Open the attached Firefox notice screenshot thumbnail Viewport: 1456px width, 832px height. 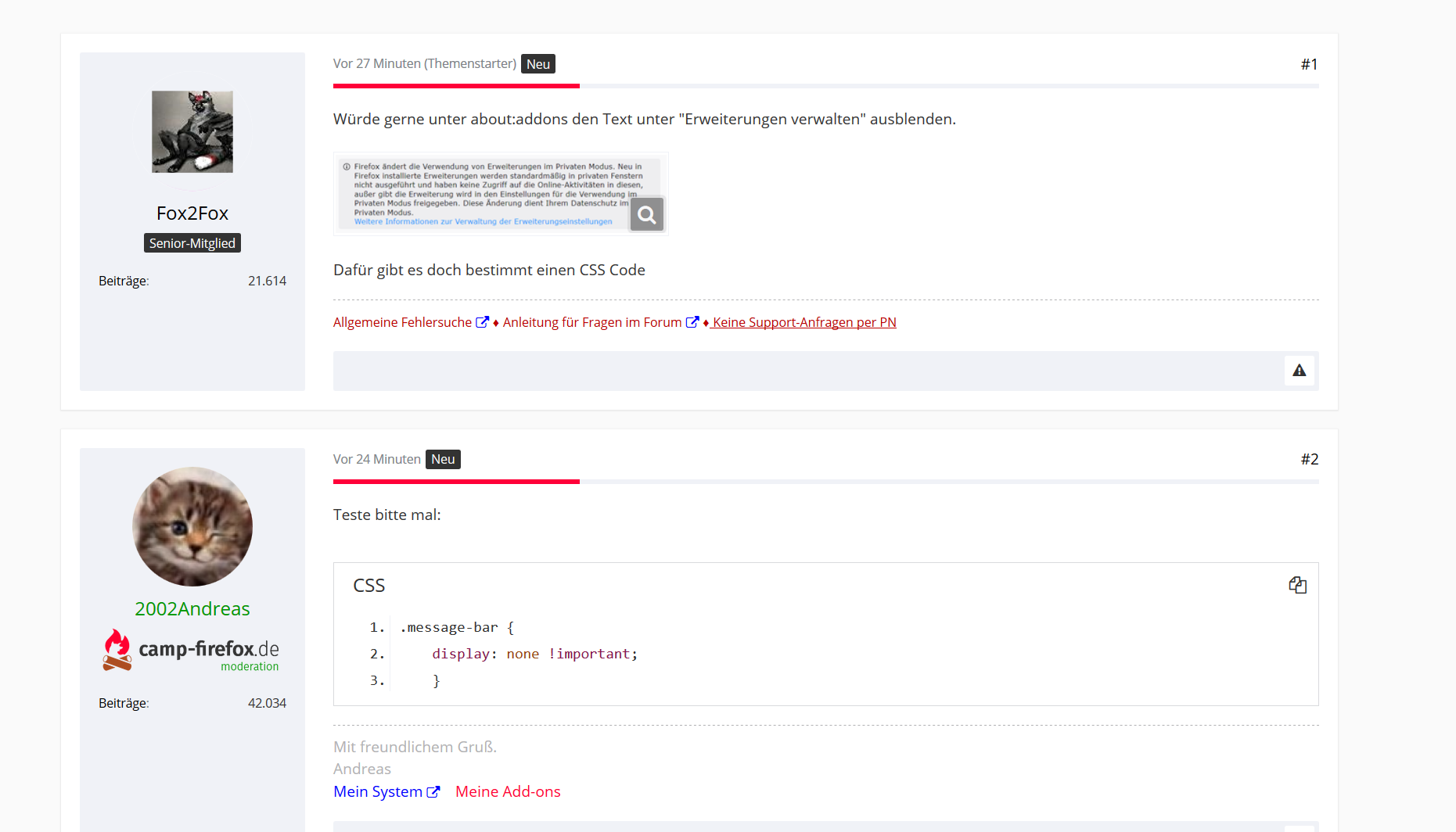pos(501,194)
